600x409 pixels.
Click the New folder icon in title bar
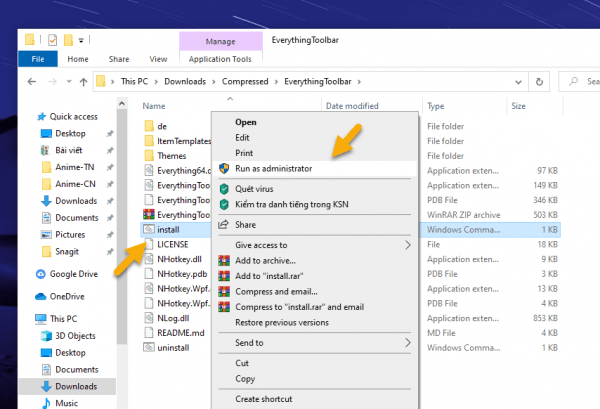68,40
